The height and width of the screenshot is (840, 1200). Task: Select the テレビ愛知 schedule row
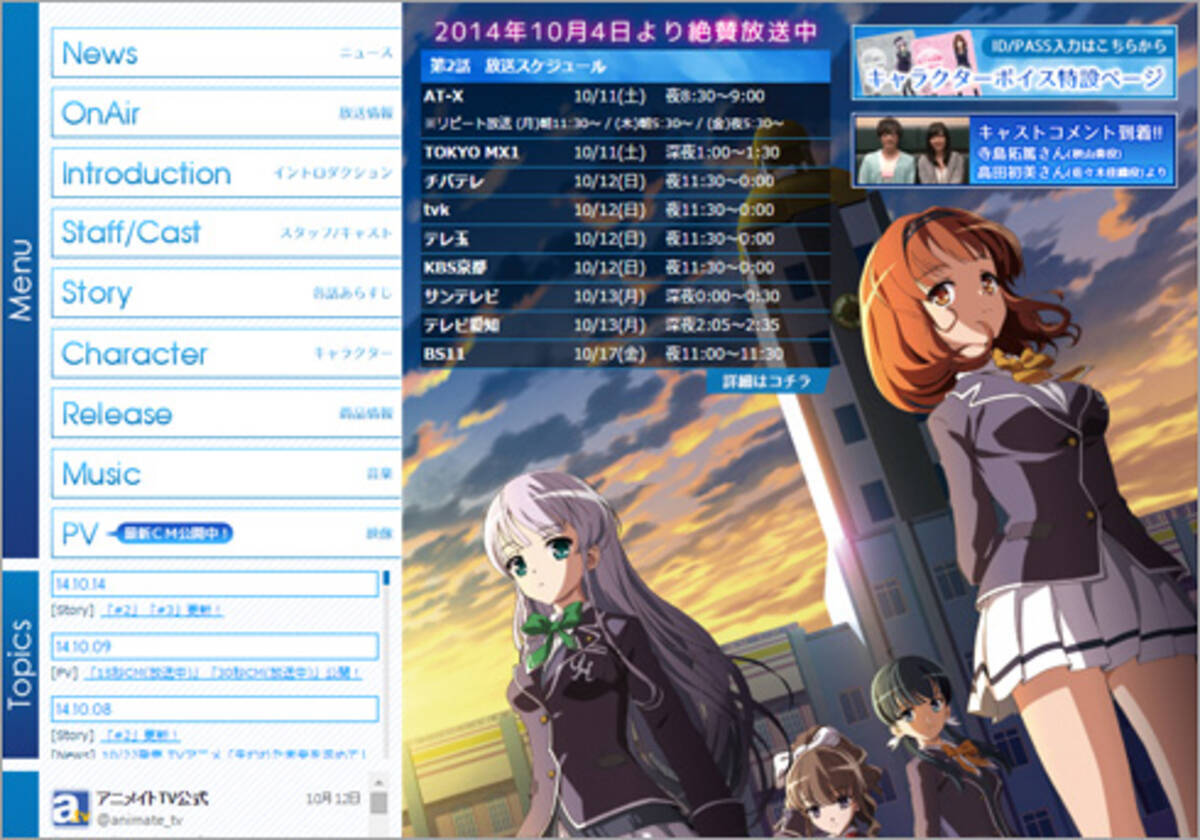(625, 326)
